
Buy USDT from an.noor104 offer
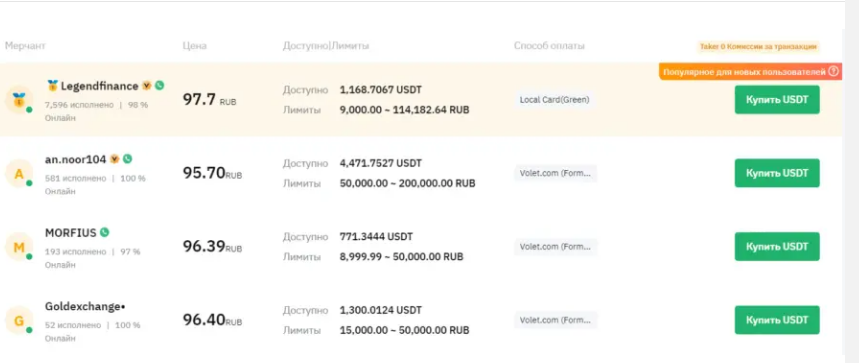[777, 173]
